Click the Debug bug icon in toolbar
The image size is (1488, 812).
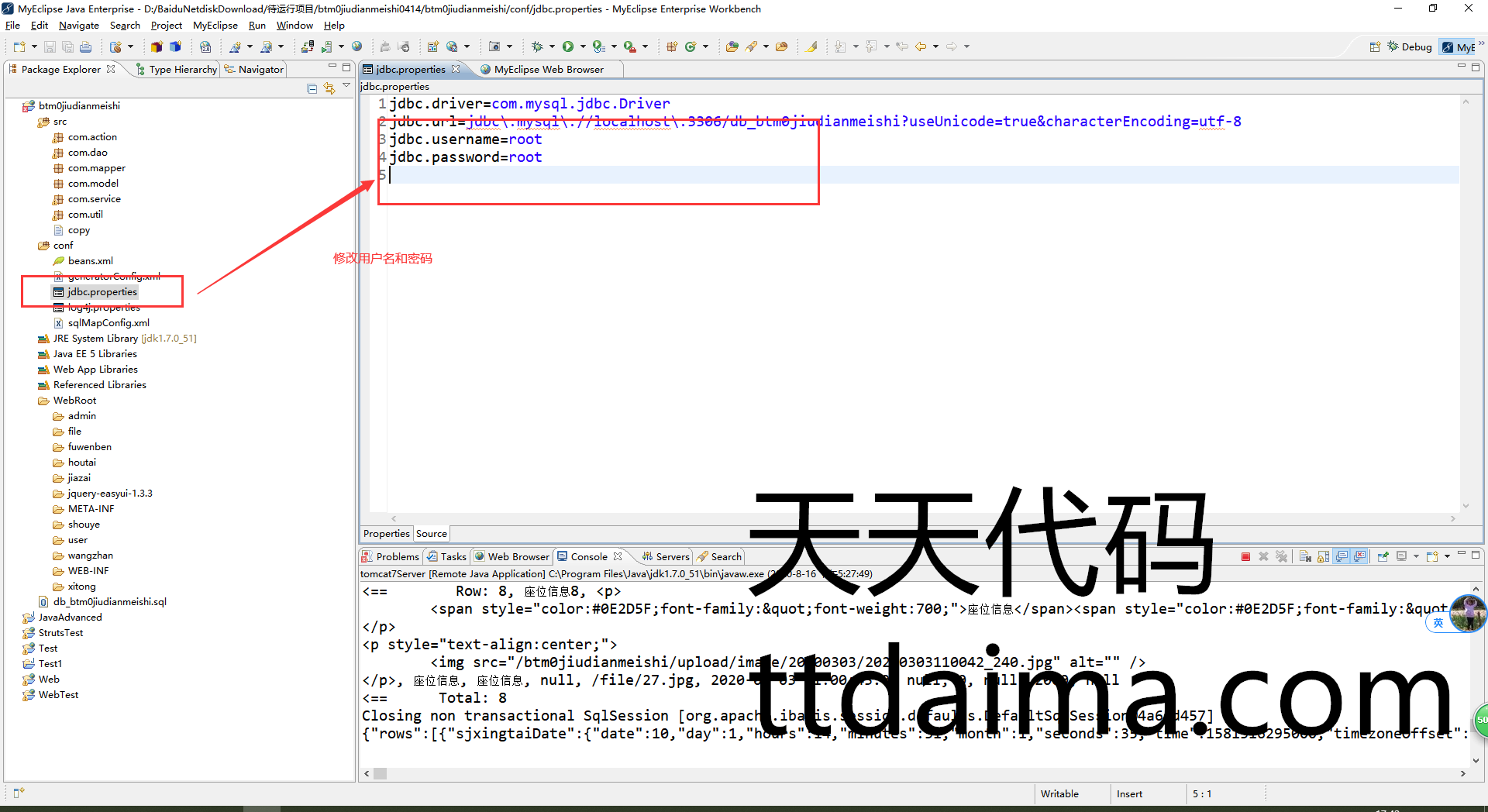click(537, 46)
